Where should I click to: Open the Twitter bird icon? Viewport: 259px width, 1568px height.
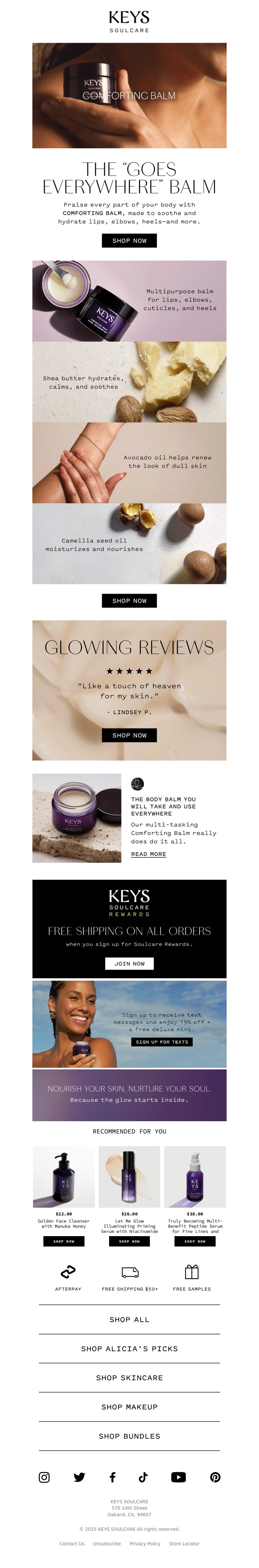(x=79, y=1477)
